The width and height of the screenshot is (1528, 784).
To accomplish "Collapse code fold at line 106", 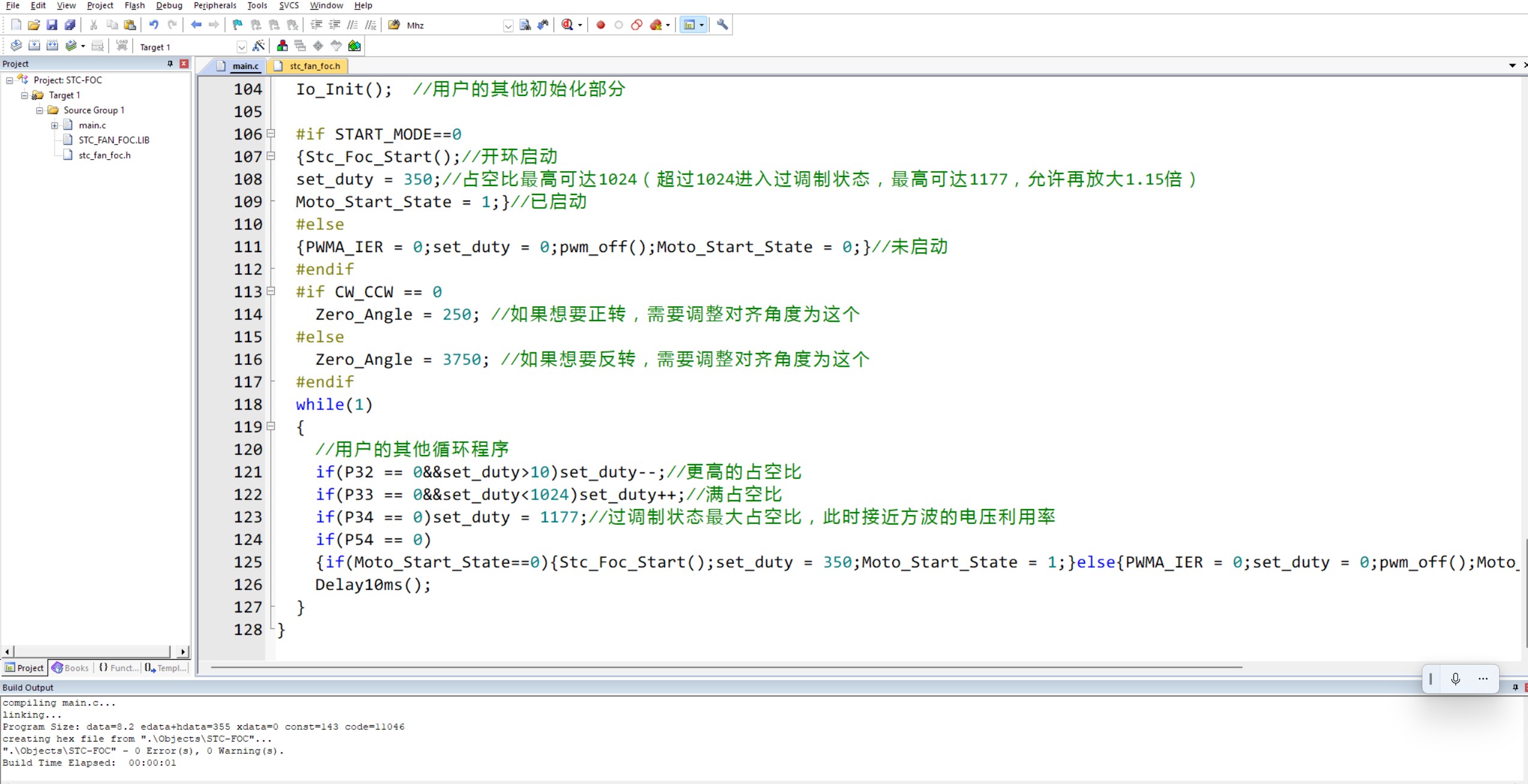I will pos(271,134).
